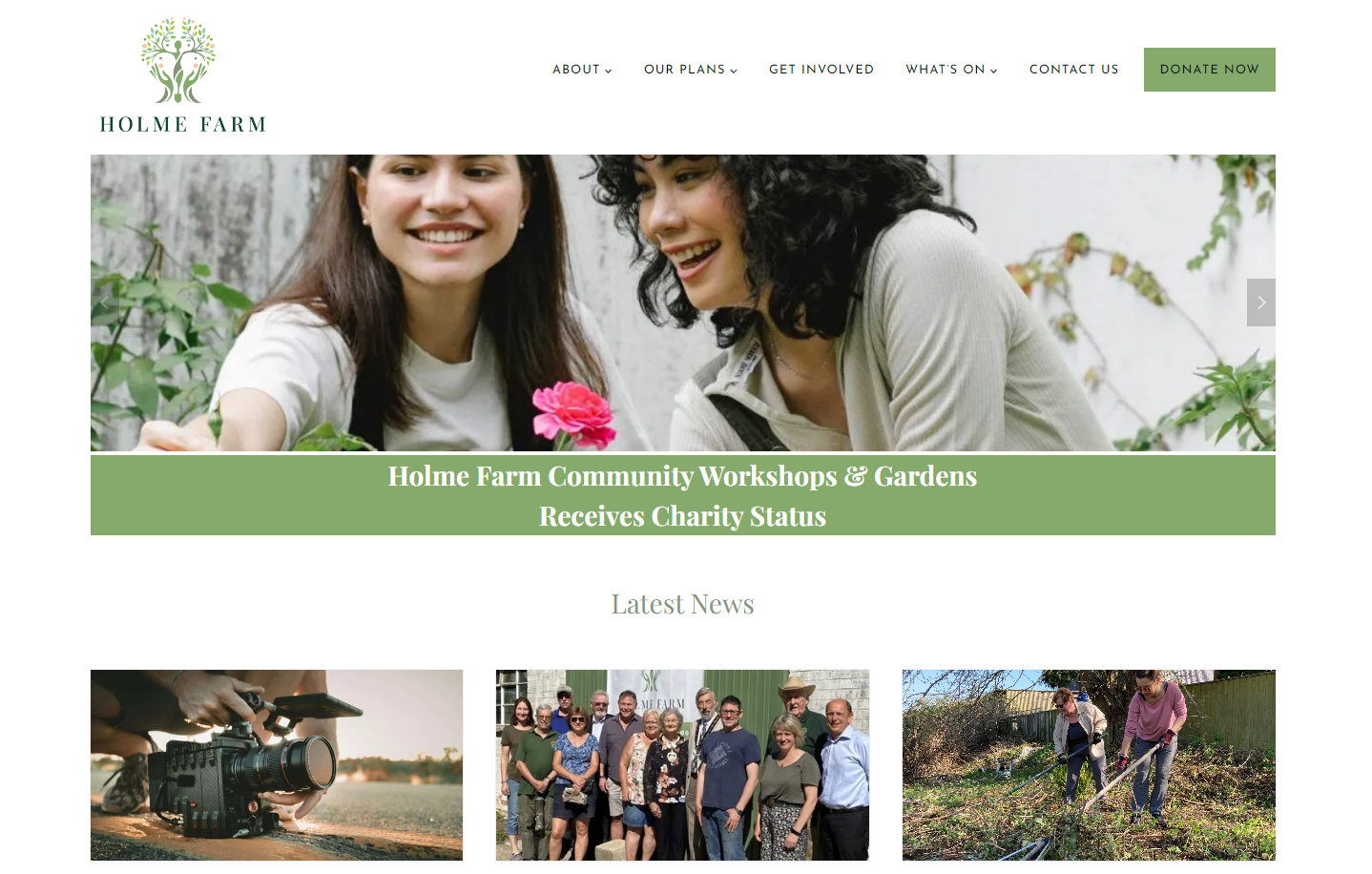This screenshot has width=1372, height=874.
Task: Expand the What's On dropdown chevron
Action: click(x=993, y=71)
